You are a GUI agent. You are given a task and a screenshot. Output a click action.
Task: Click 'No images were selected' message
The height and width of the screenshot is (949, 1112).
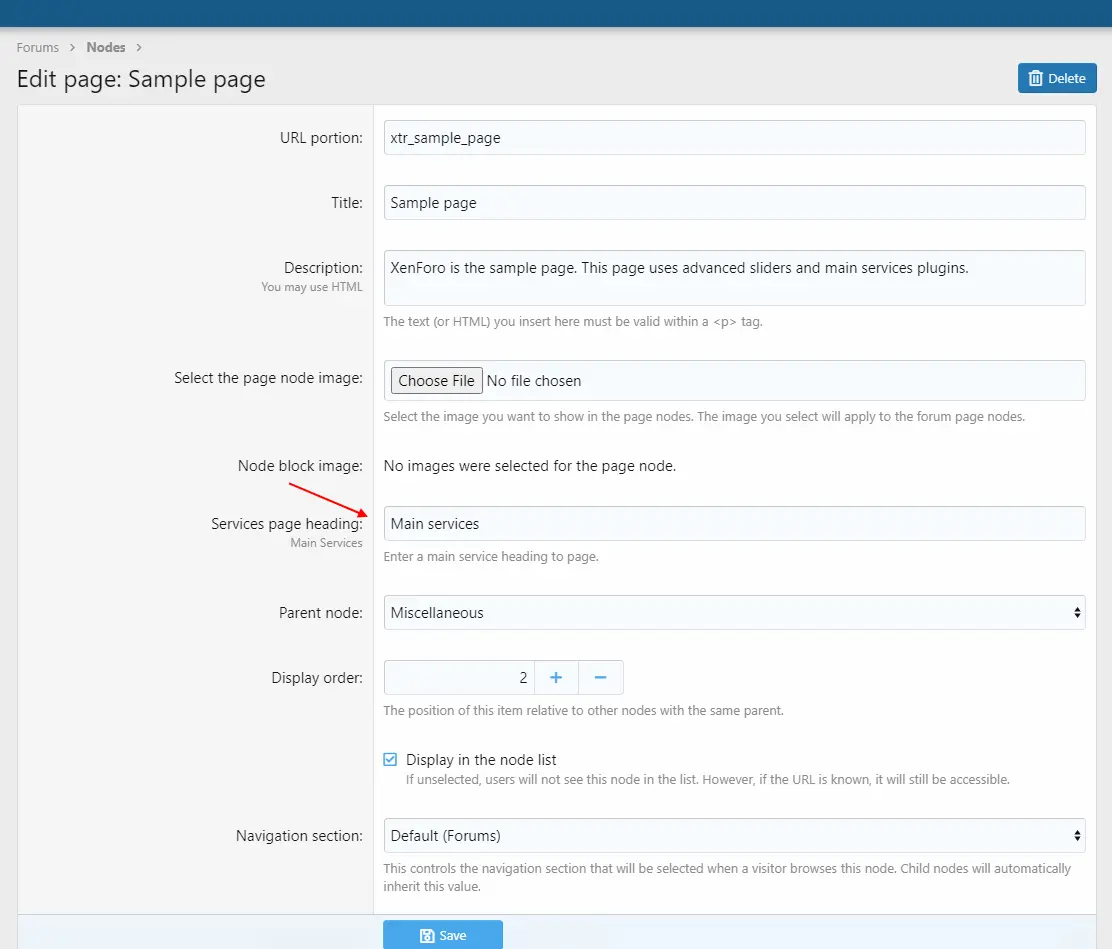point(530,466)
